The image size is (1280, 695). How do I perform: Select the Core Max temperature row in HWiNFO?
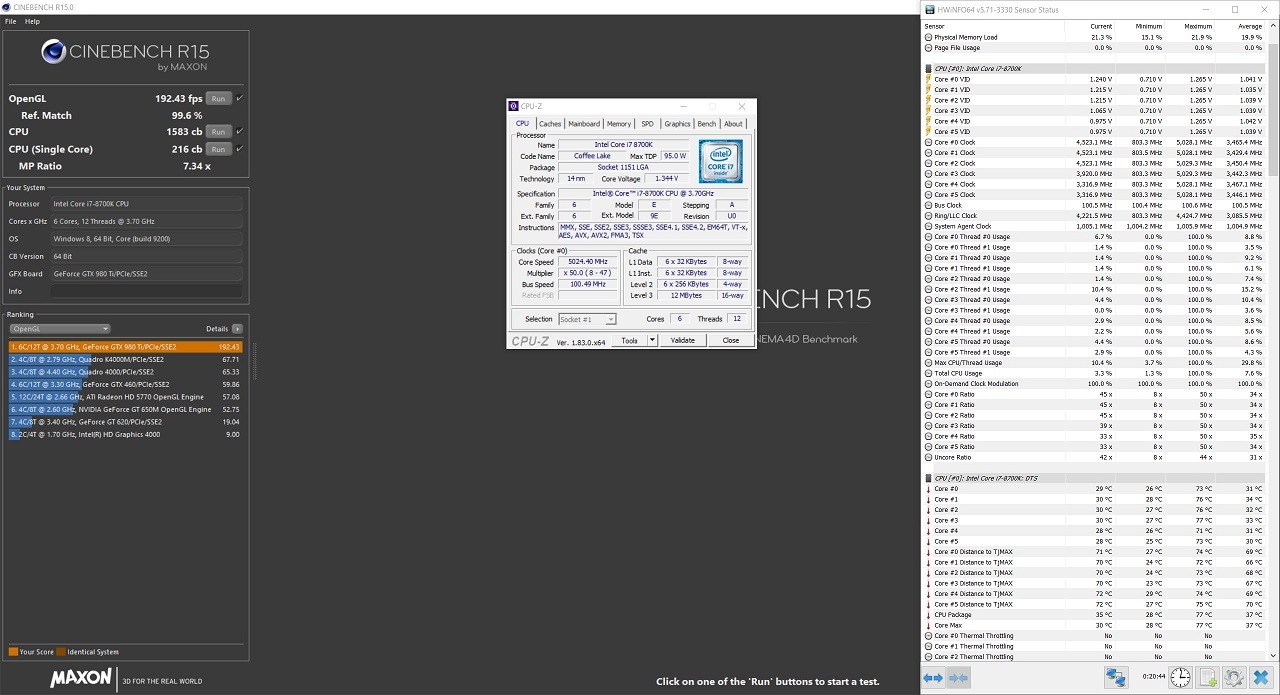pos(1096,625)
